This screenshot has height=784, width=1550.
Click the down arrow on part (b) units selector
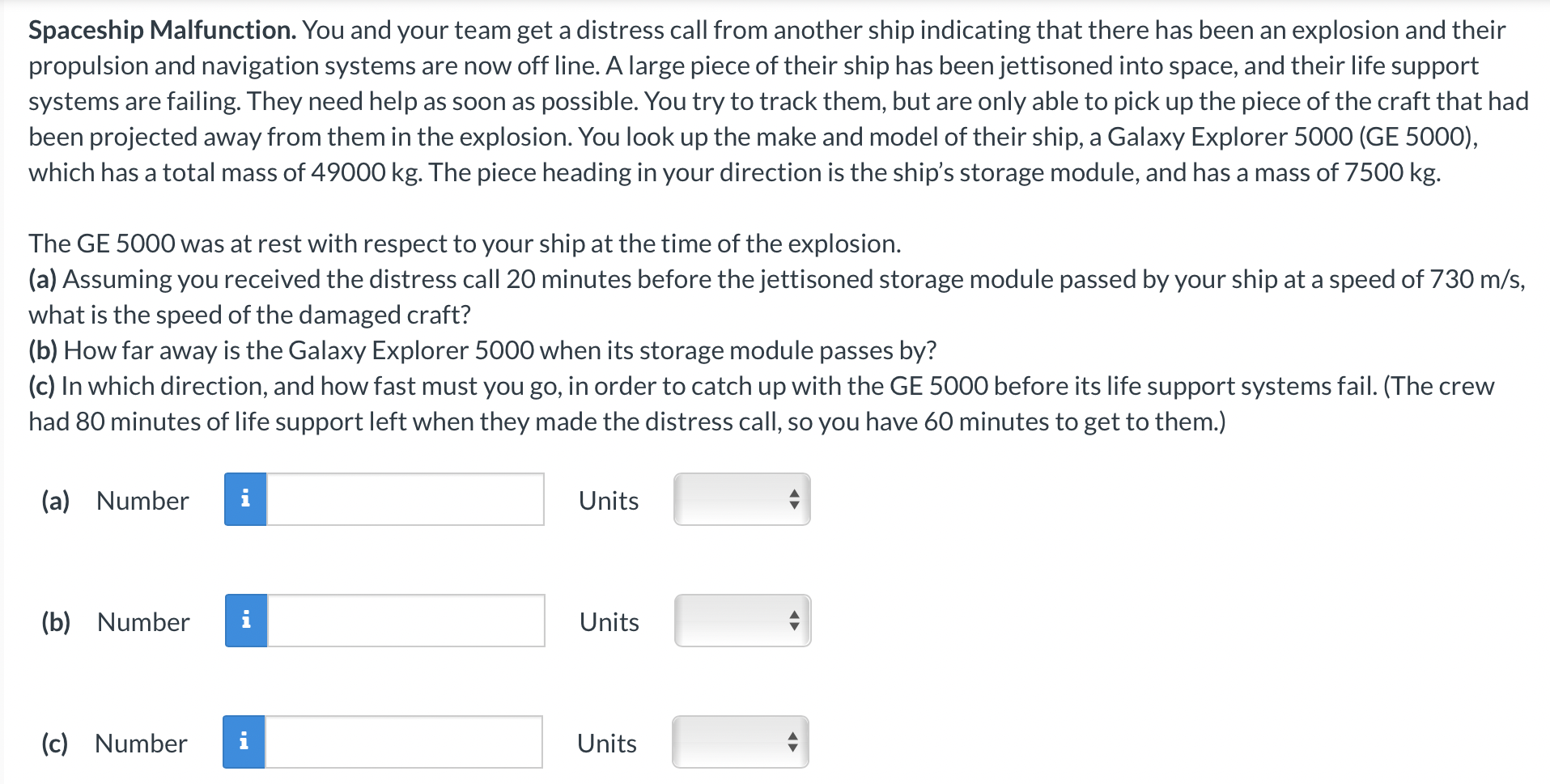pyautogui.click(x=794, y=627)
